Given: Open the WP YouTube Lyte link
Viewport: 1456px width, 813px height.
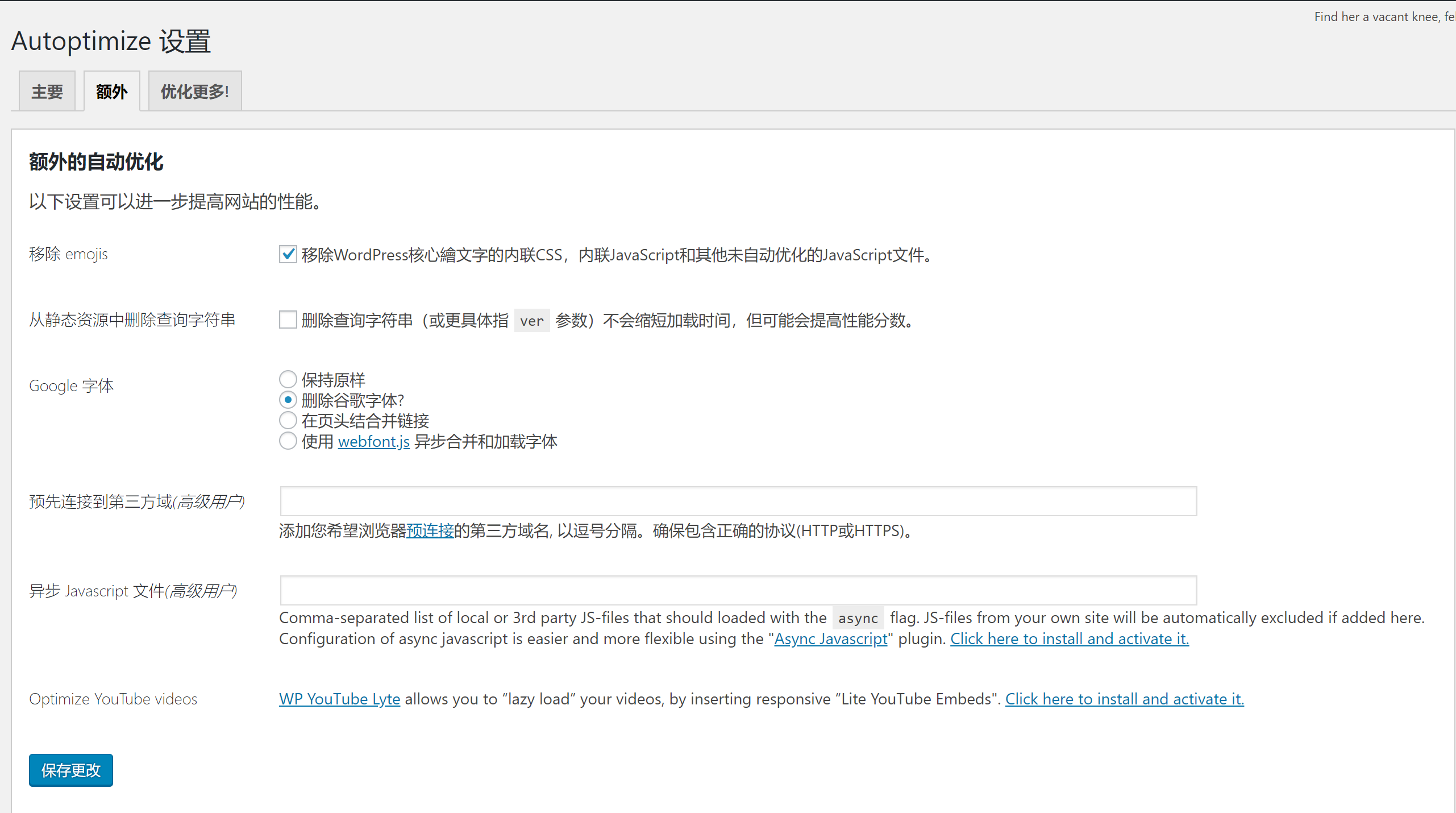Looking at the screenshot, I should pos(340,699).
